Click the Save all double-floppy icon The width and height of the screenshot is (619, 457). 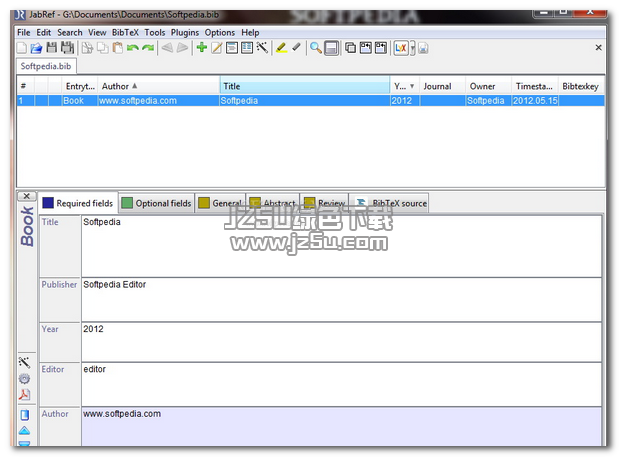pyautogui.click(x=67, y=48)
